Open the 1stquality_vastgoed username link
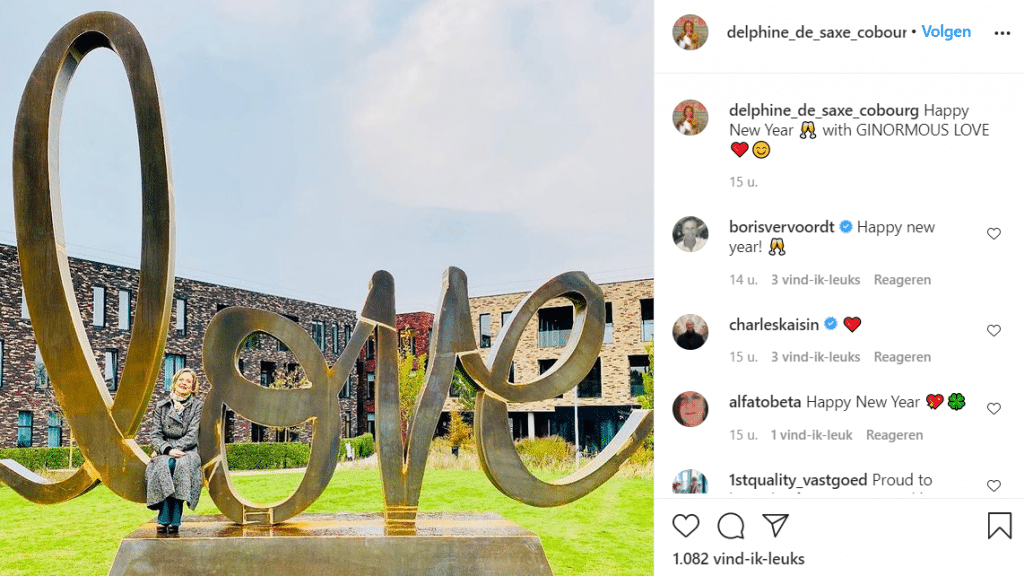This screenshot has width=1024, height=576. point(798,480)
